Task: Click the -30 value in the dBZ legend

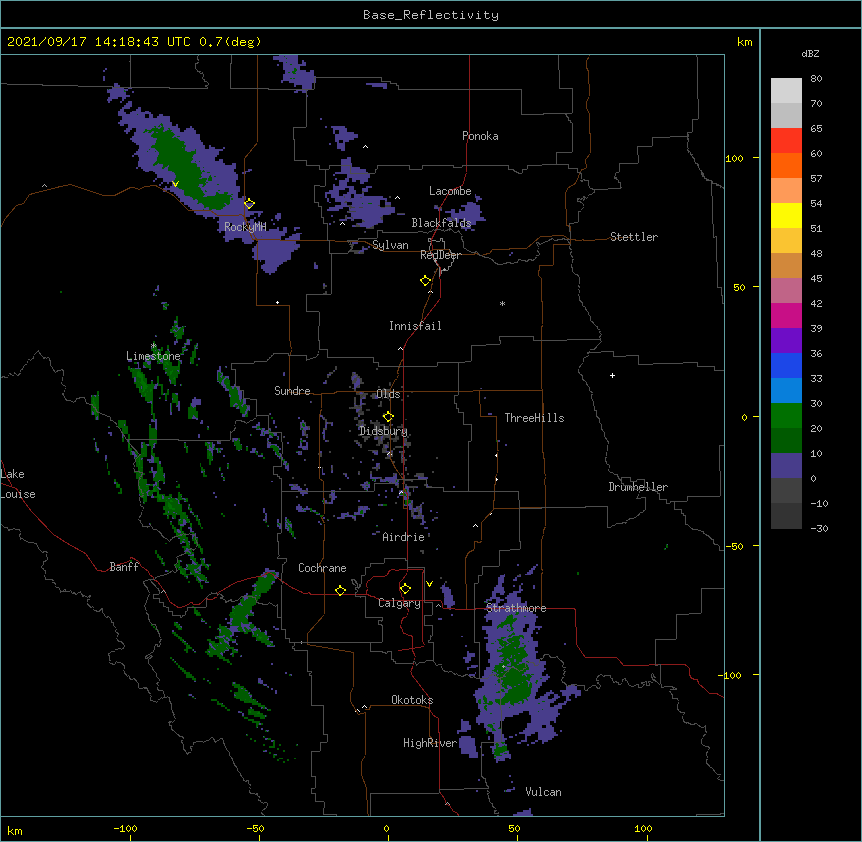Action: click(819, 529)
